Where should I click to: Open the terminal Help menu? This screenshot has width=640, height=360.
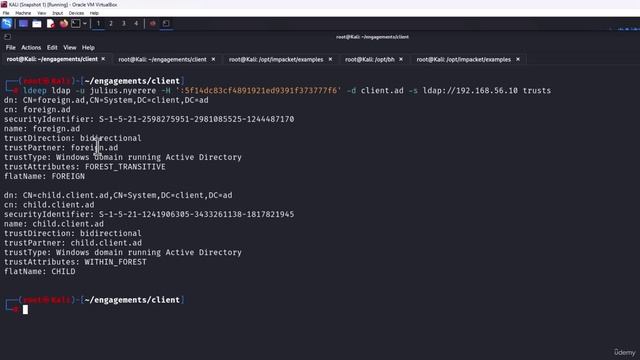pyautogui.click(x=88, y=48)
